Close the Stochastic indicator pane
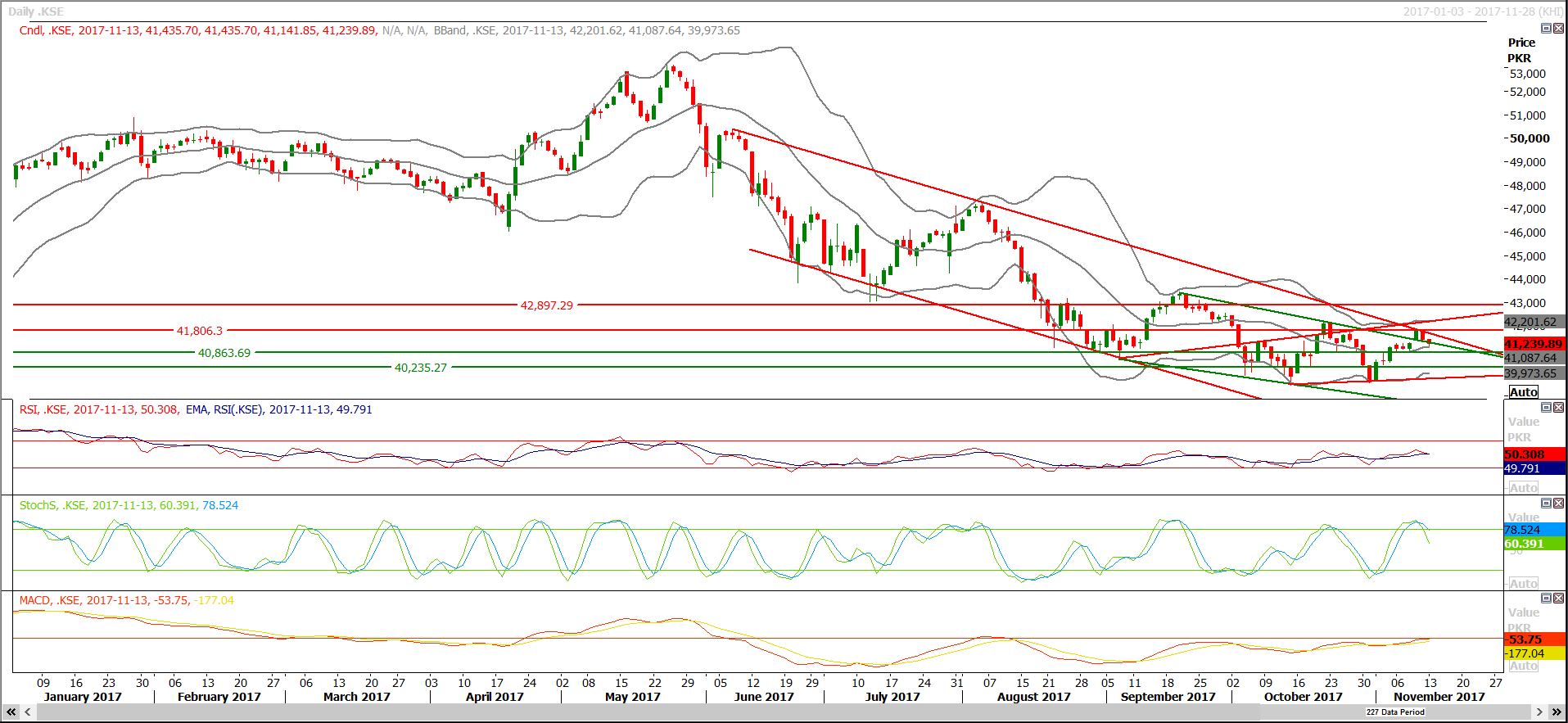 (1558, 504)
